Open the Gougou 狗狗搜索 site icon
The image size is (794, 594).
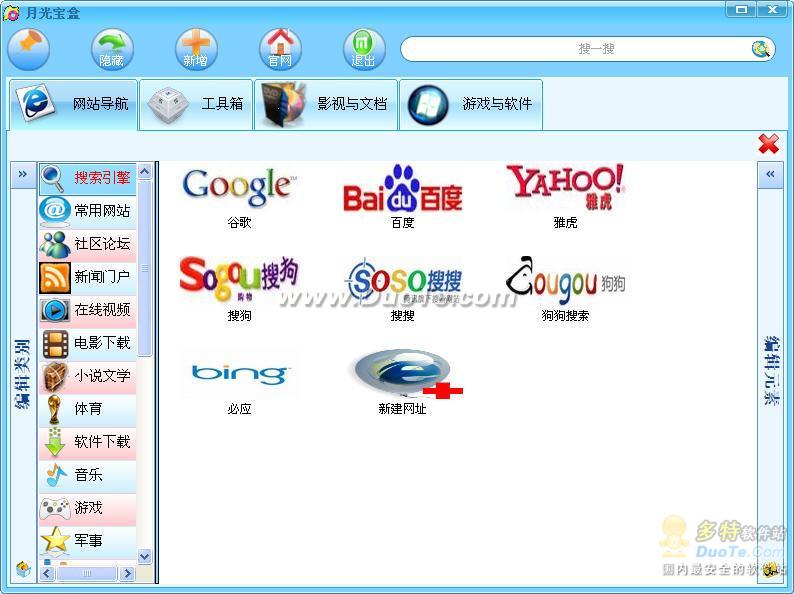click(x=566, y=281)
